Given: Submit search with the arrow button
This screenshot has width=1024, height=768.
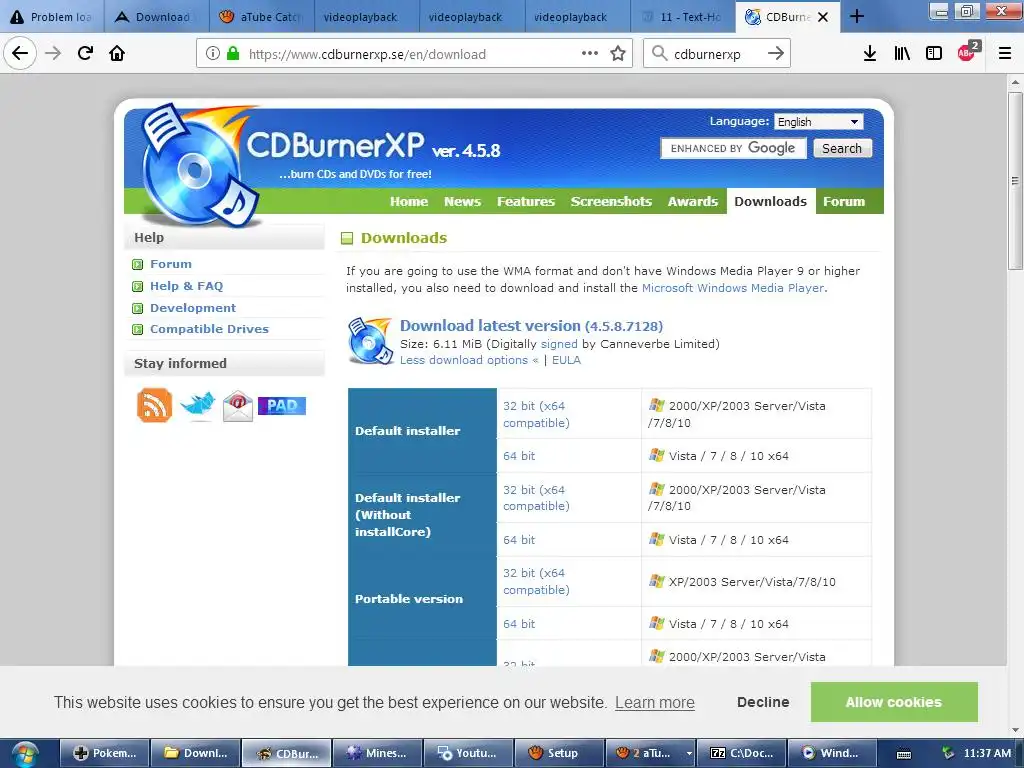Looking at the screenshot, I should click(x=775, y=54).
